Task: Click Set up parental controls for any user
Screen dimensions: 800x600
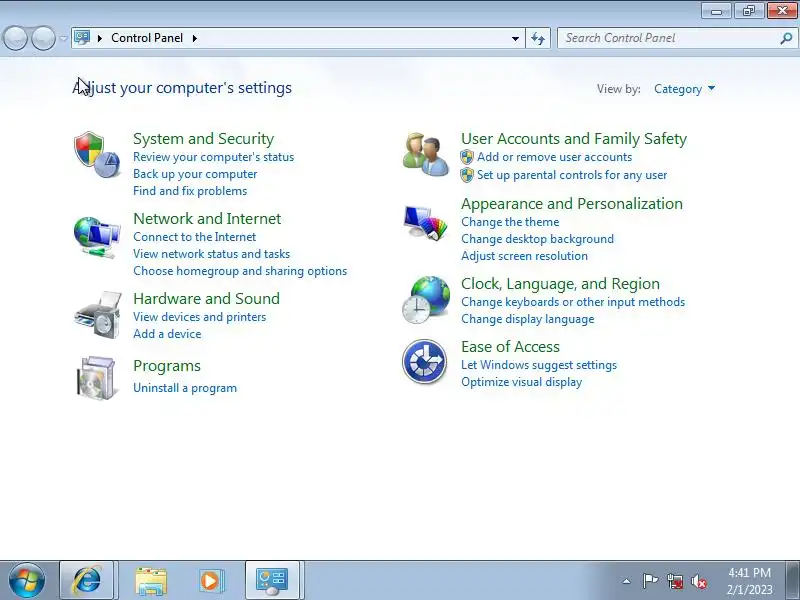Action: pos(572,175)
